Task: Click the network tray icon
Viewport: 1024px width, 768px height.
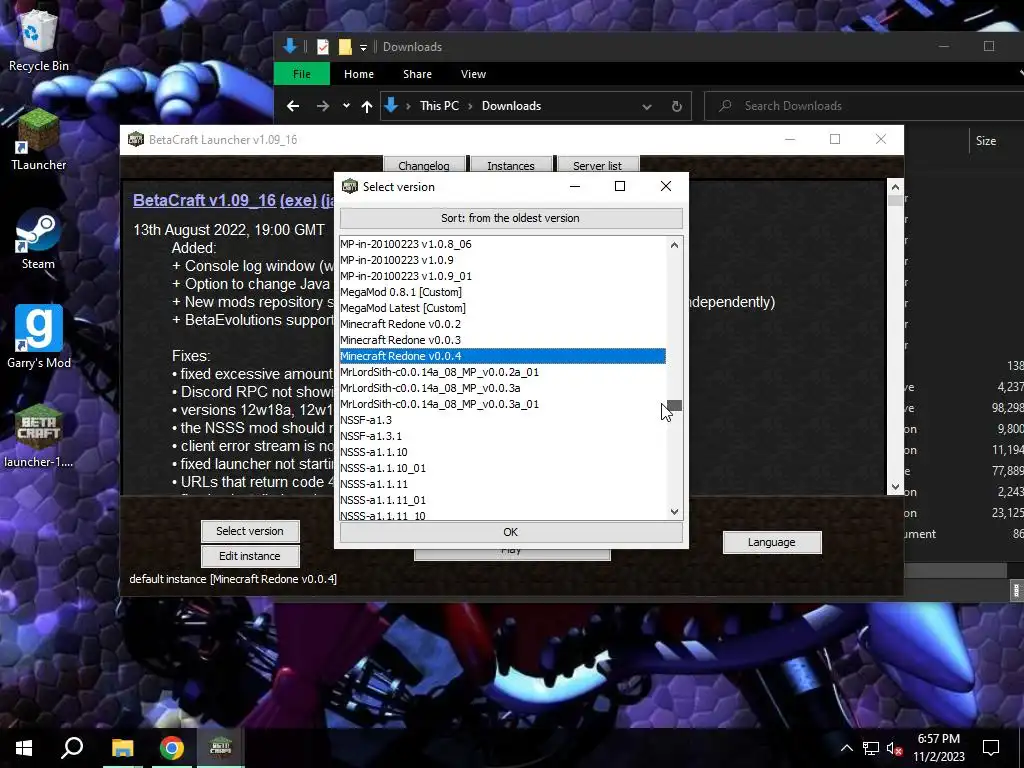Action: 871,748
